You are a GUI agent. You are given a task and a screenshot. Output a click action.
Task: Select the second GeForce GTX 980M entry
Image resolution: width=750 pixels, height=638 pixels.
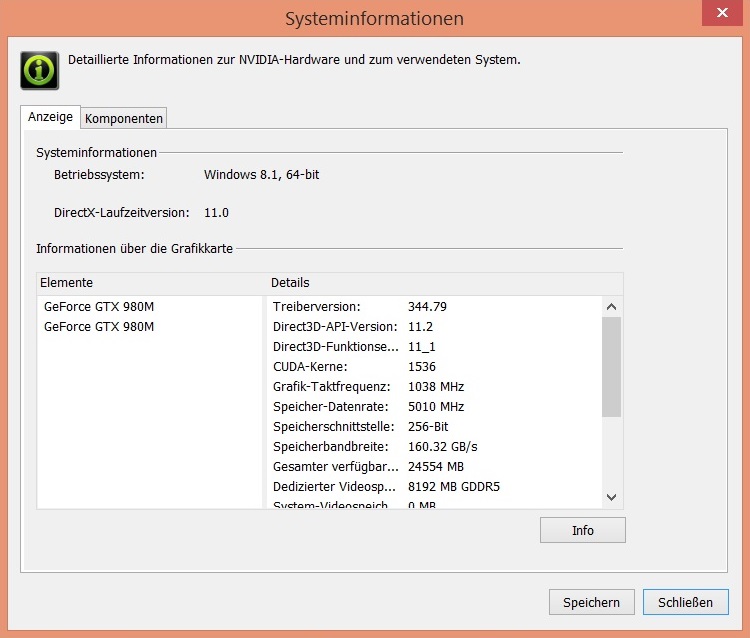(99, 327)
